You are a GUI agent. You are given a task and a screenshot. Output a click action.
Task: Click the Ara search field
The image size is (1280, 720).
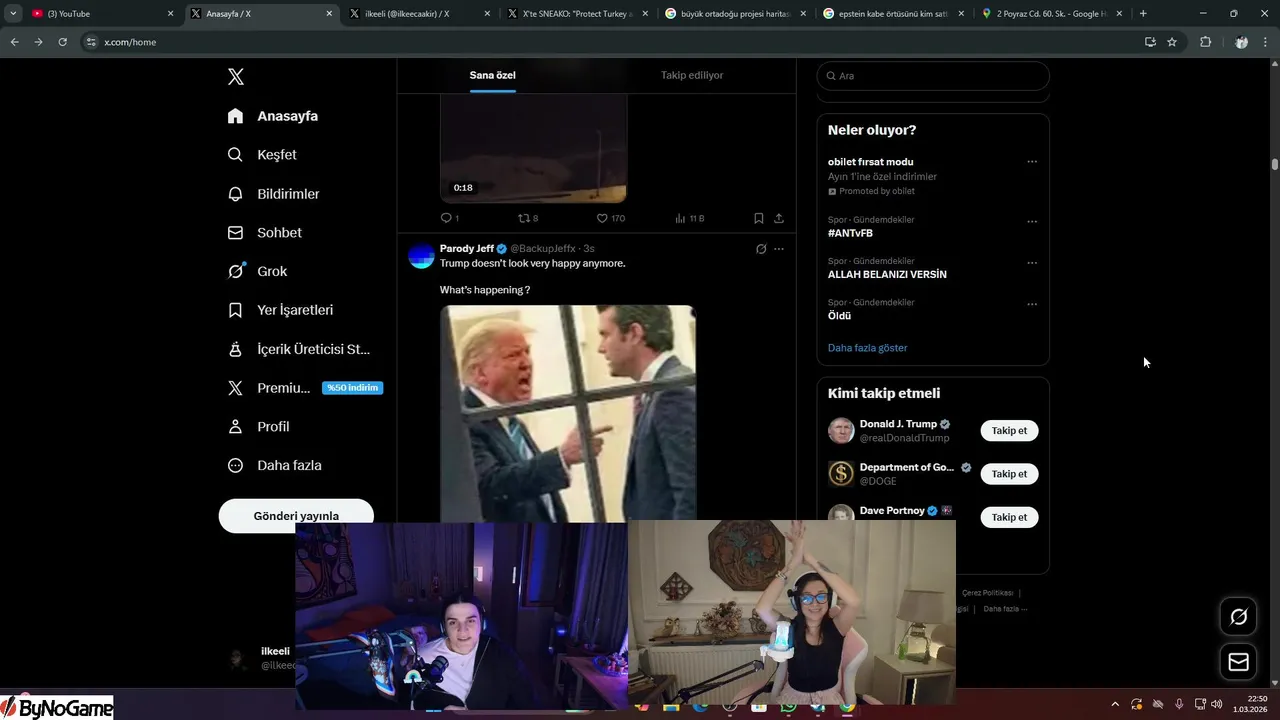933,76
